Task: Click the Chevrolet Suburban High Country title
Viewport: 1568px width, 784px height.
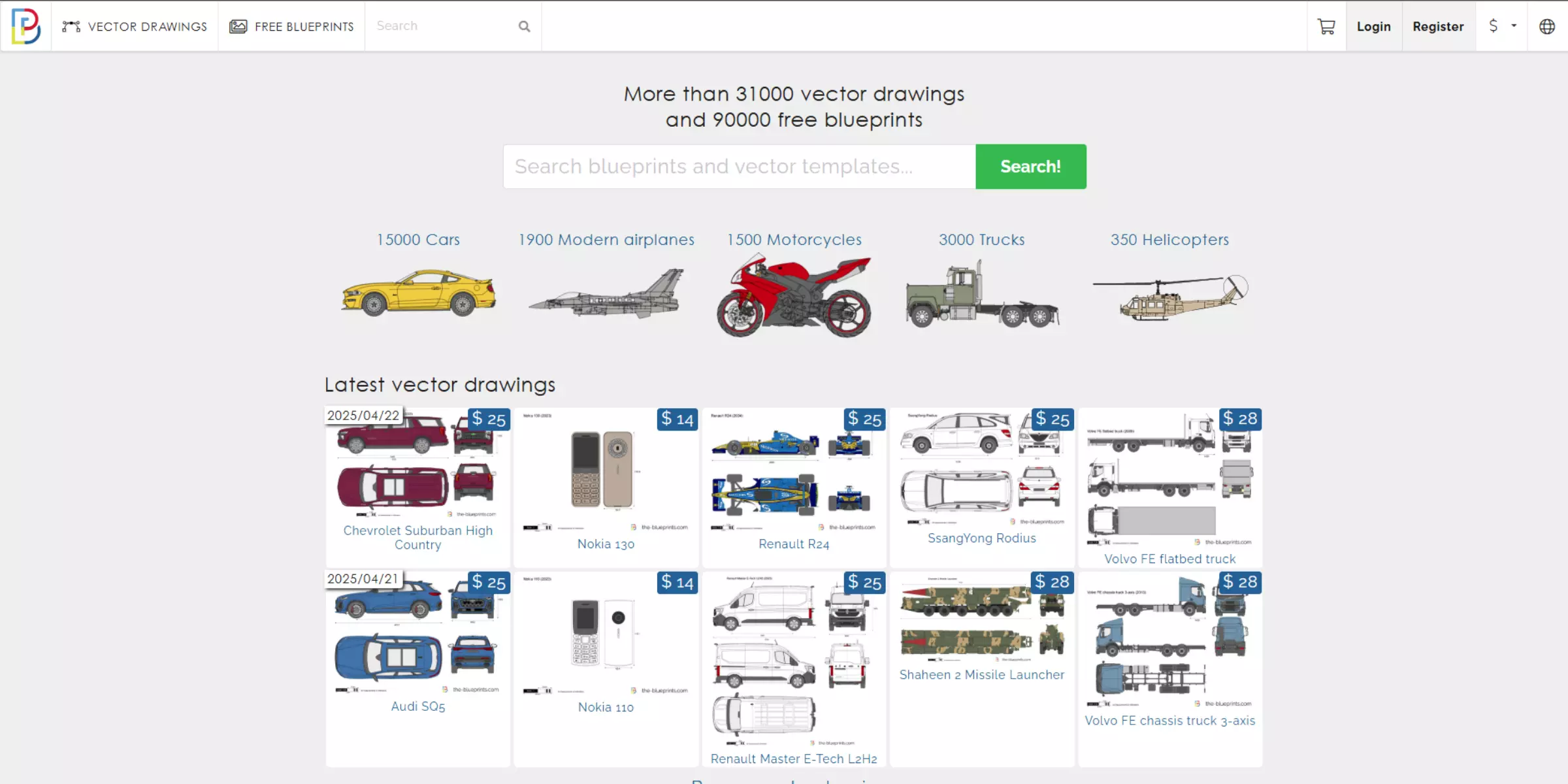Action: [x=418, y=538]
